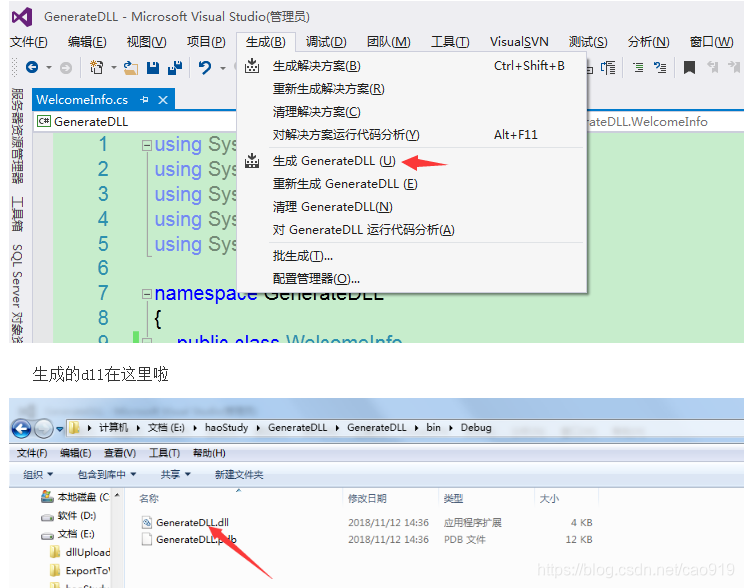Click the Open File folder icon
Screen dimensions: 744x588
point(131,68)
